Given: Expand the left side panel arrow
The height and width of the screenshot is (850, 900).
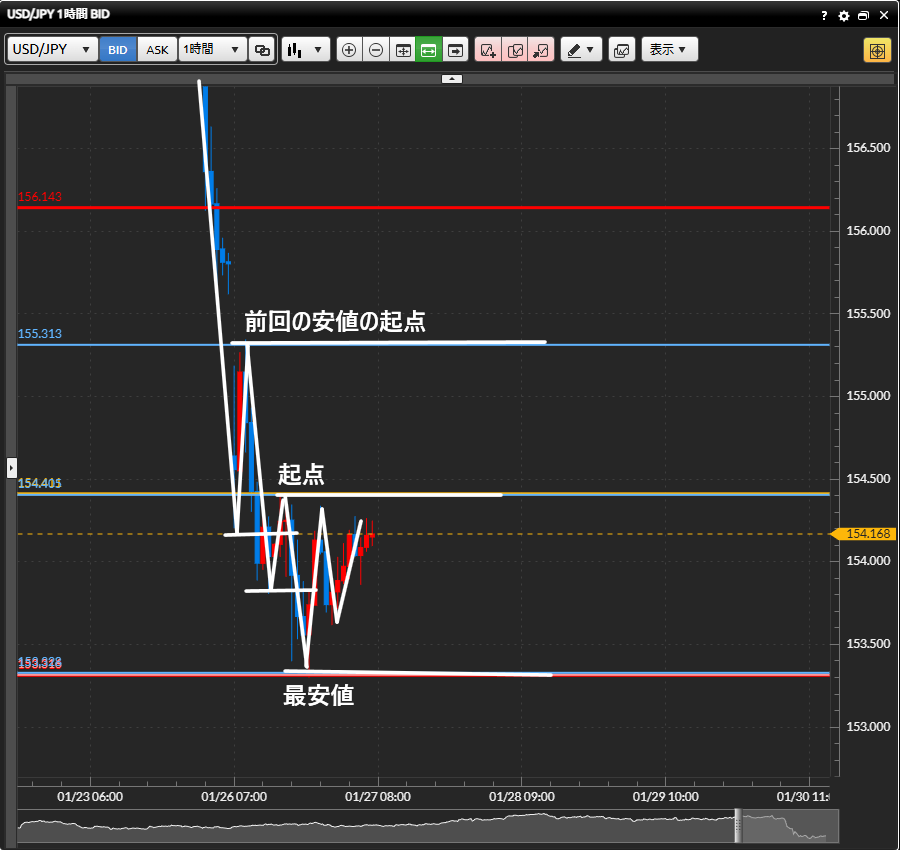Looking at the screenshot, I should point(12,467).
